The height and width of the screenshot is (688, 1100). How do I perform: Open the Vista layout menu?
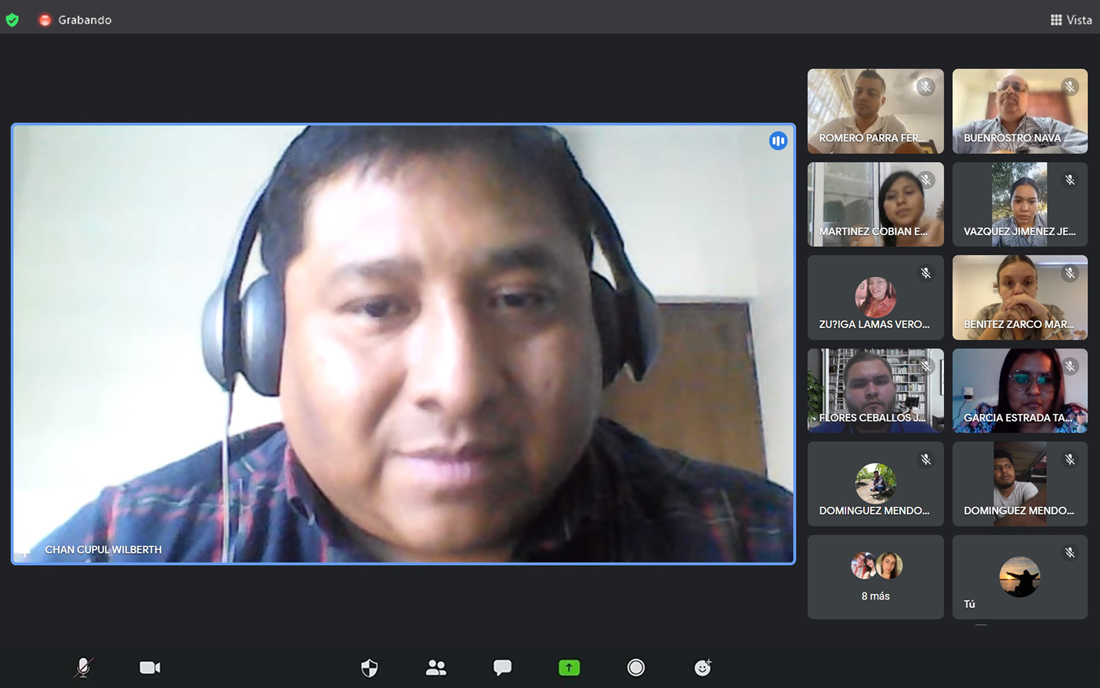click(1071, 20)
